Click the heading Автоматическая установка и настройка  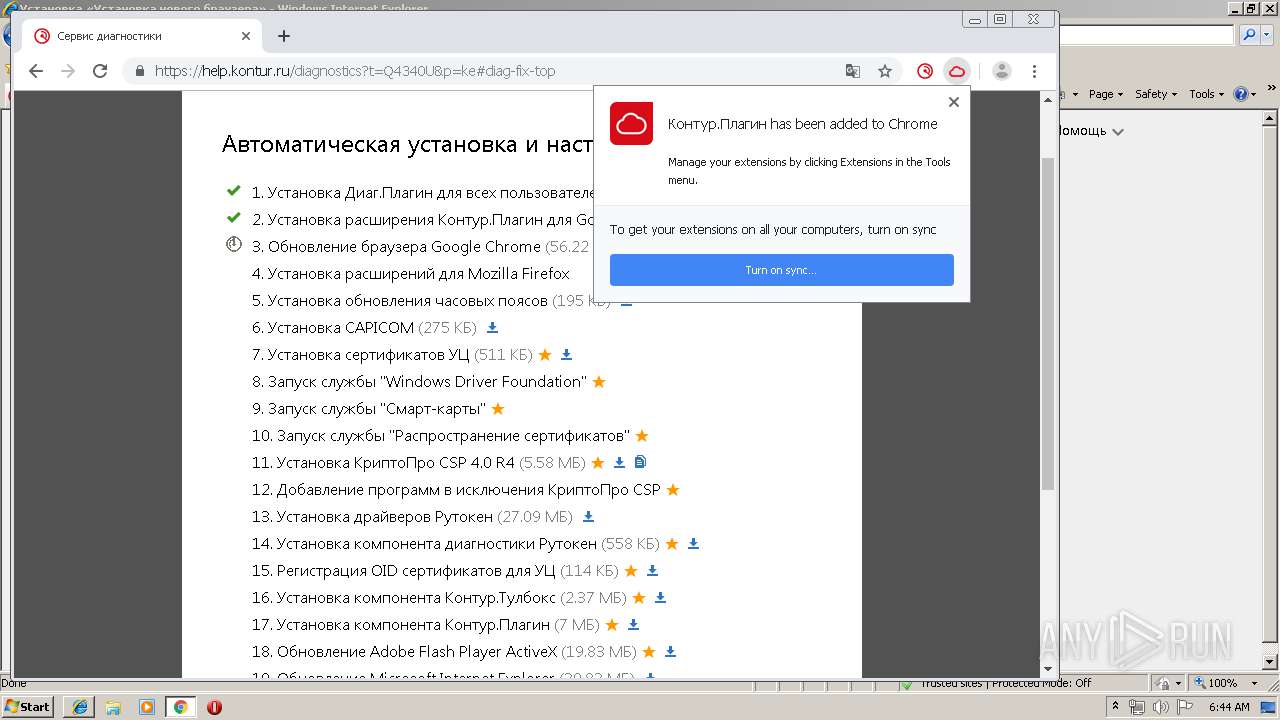point(408,144)
